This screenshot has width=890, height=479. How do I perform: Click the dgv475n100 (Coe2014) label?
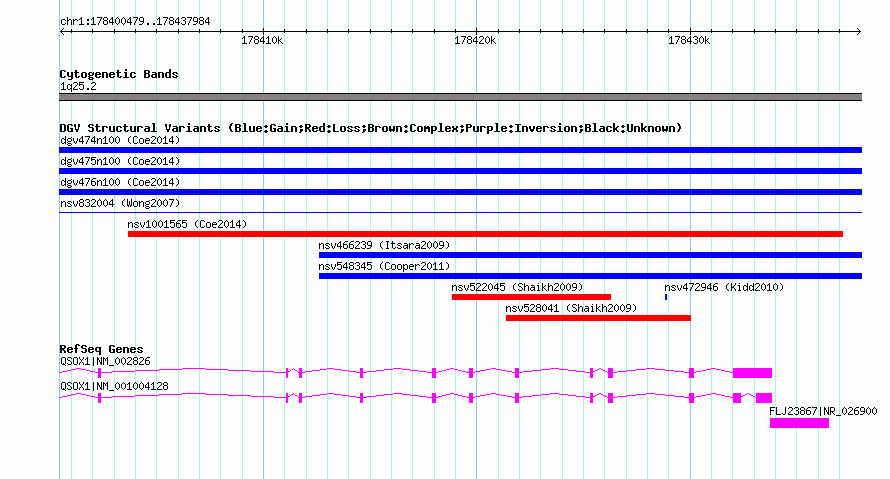pos(120,161)
